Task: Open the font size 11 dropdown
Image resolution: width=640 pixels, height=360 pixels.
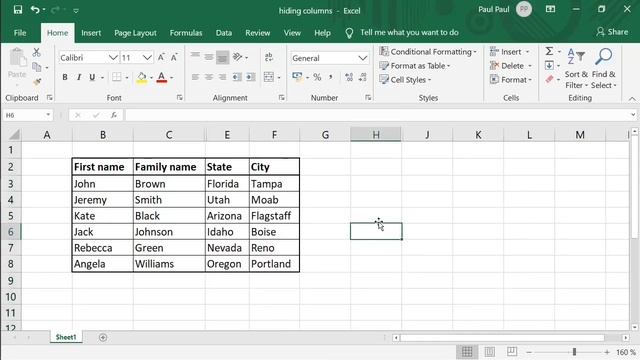Action: tap(147, 58)
